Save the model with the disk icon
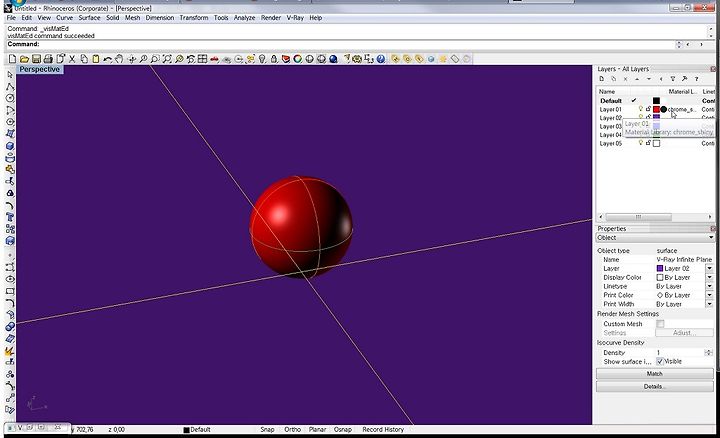 click(36, 59)
